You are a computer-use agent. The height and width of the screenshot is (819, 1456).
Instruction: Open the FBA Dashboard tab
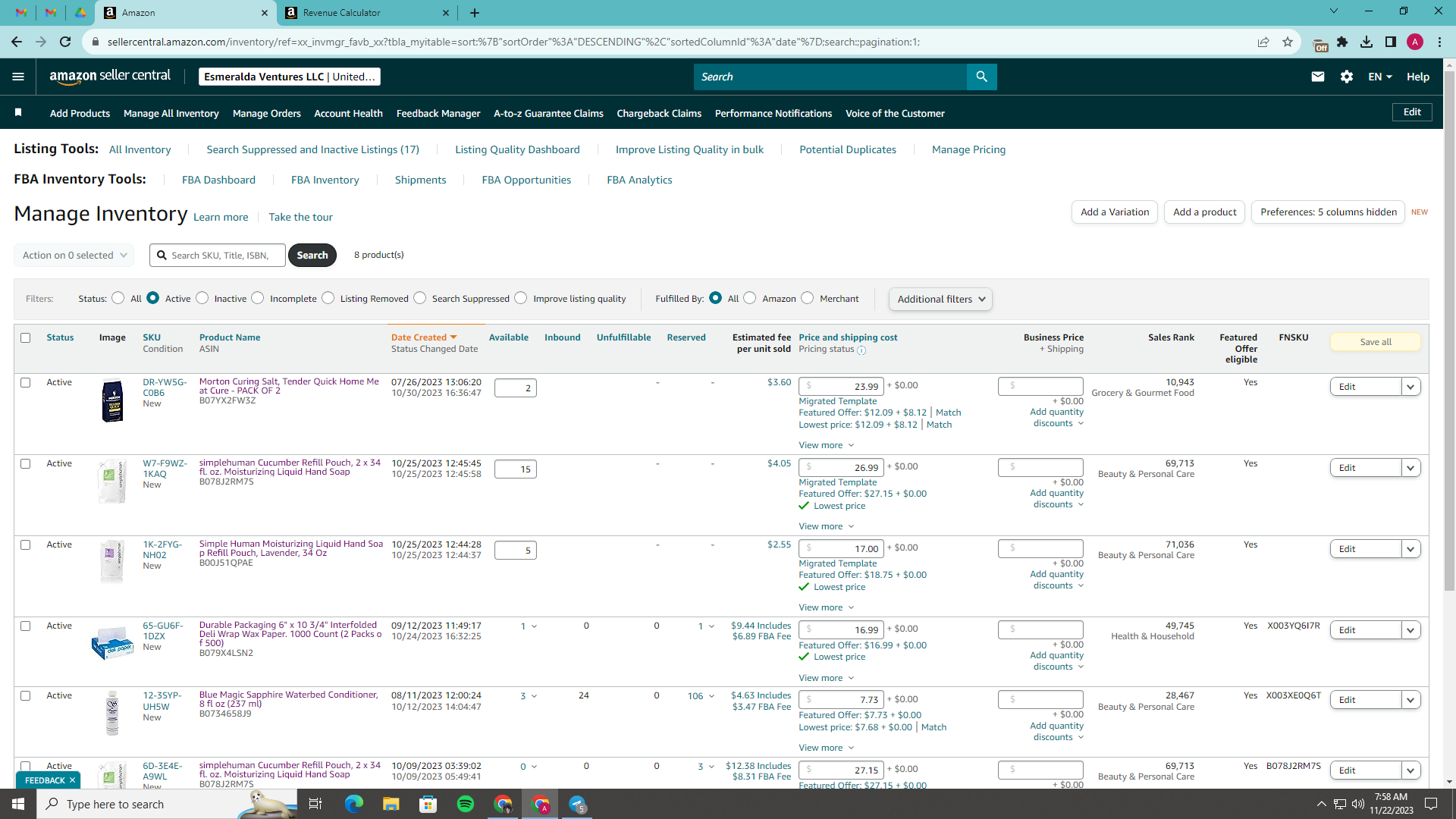218,180
